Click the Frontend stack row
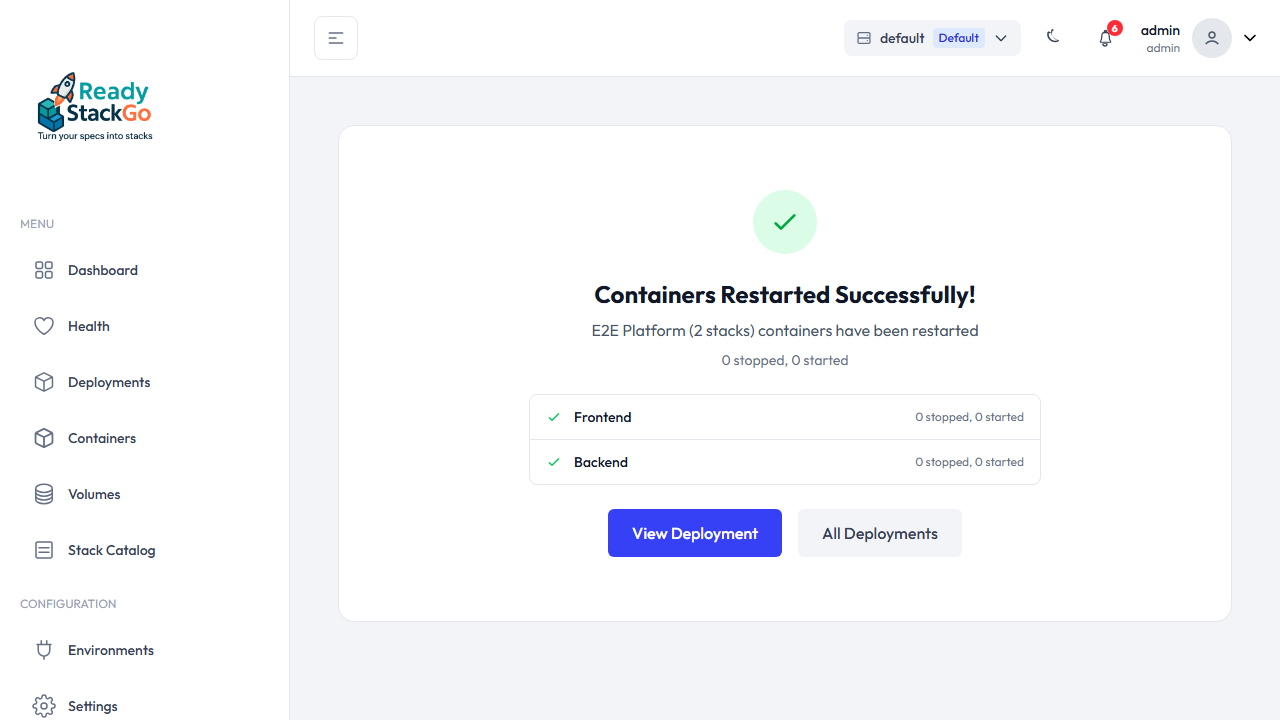 pos(785,417)
